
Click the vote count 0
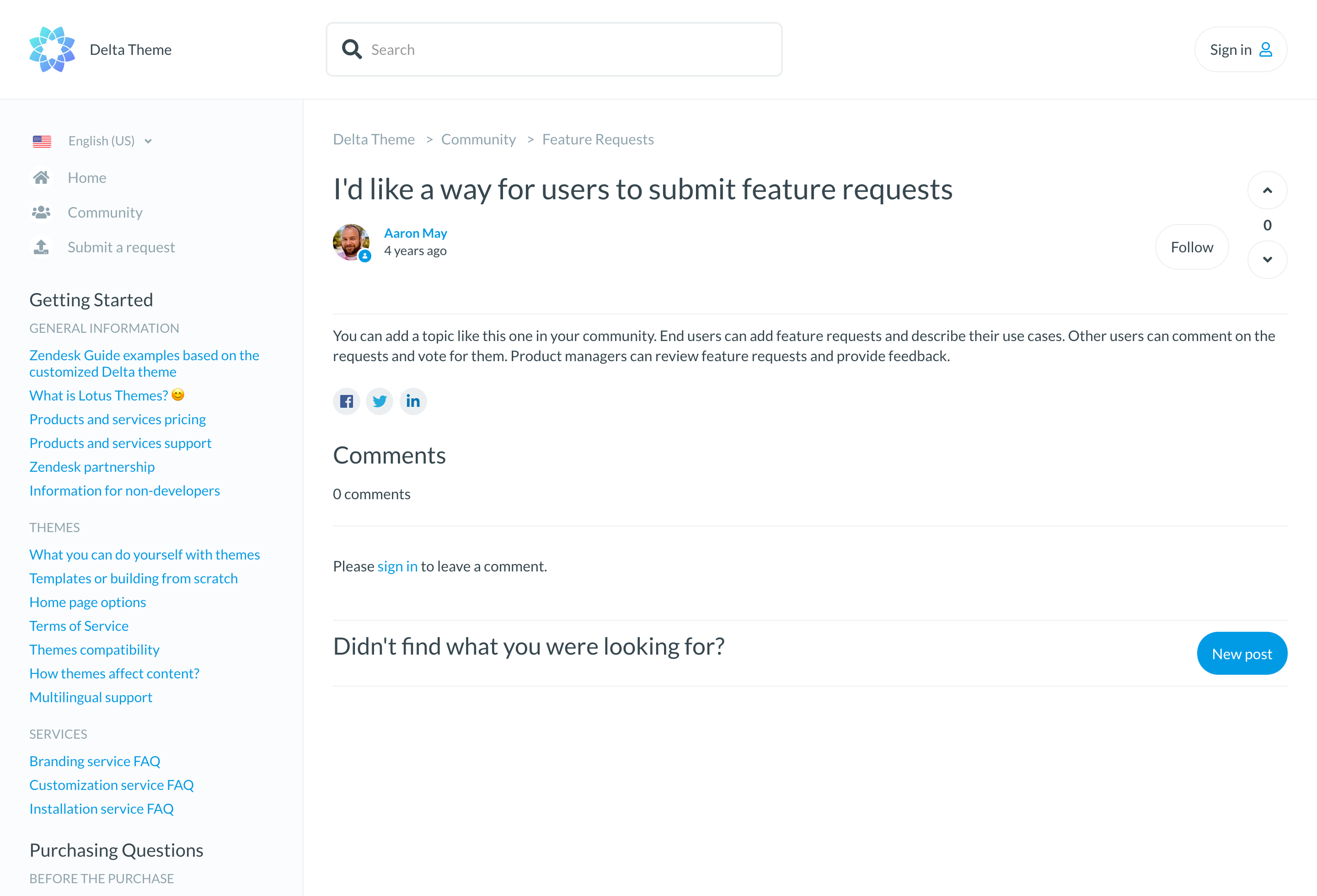1267,225
